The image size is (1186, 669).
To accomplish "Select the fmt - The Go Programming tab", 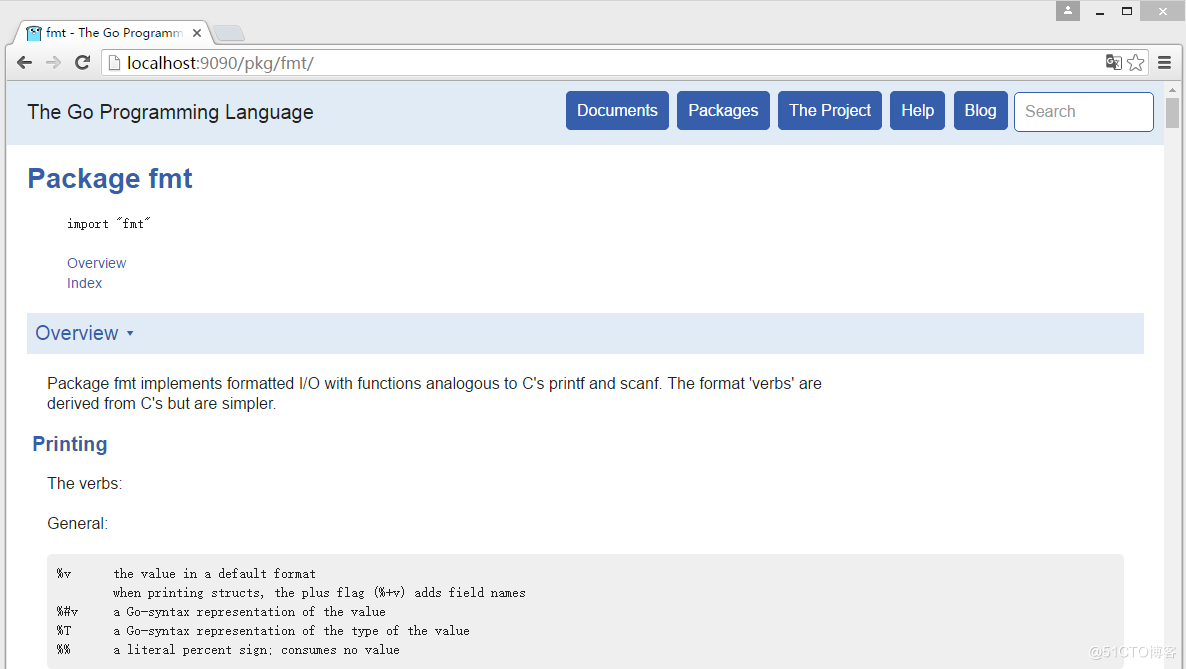I will (x=112, y=33).
